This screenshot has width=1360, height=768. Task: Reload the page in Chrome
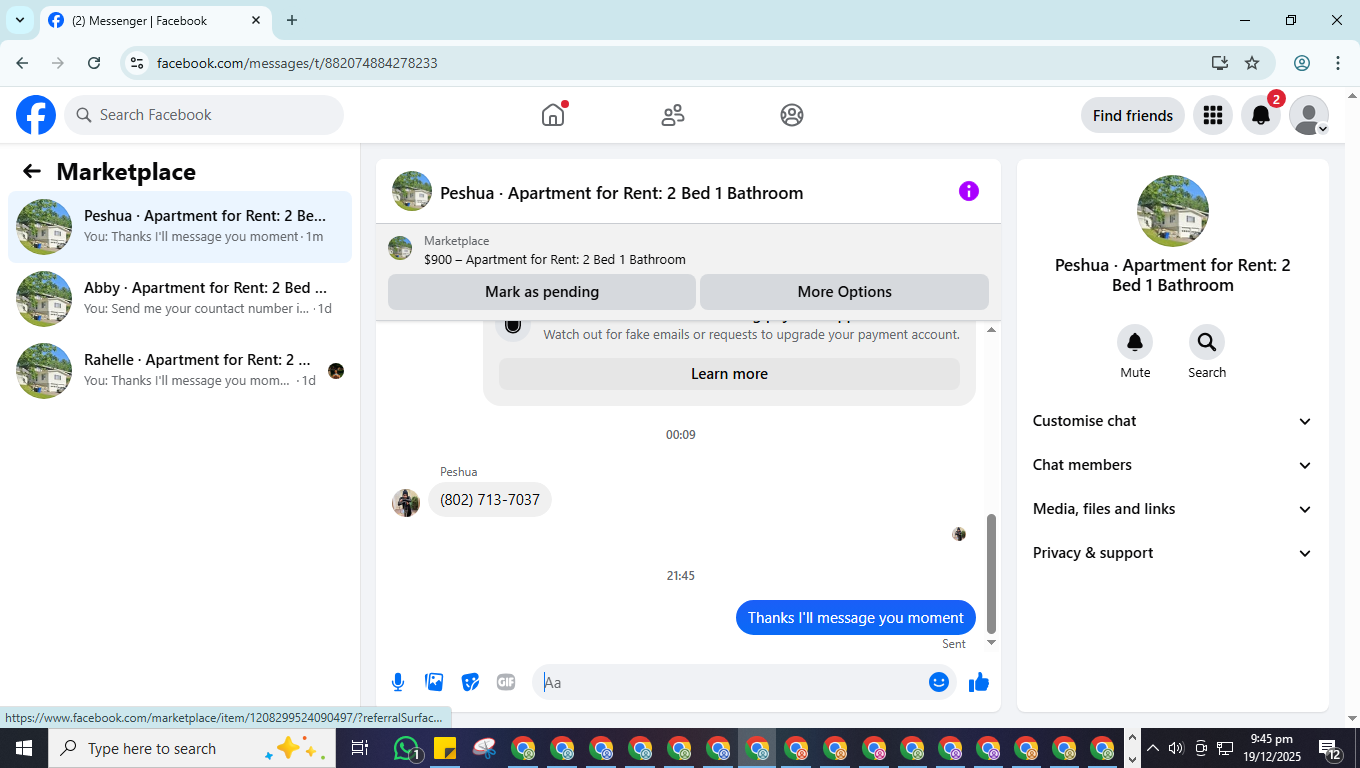[94, 63]
